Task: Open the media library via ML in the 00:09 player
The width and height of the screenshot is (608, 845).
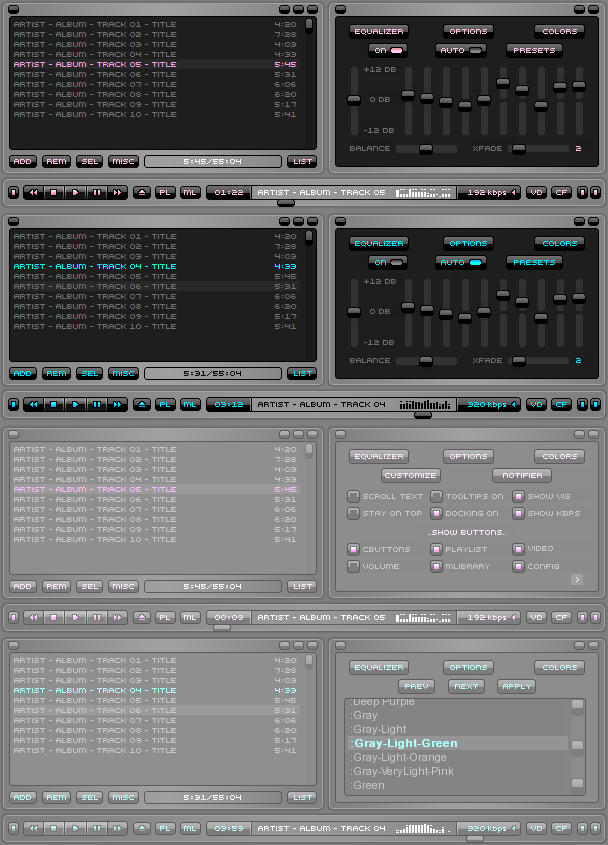Action: coord(189,618)
